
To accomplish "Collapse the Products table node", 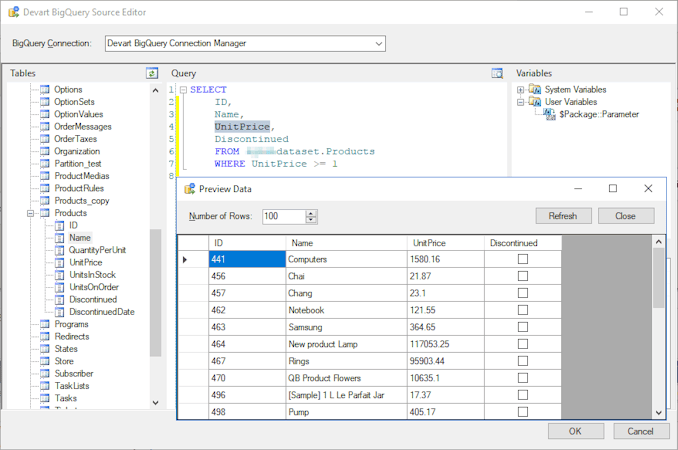I will (x=31, y=213).
